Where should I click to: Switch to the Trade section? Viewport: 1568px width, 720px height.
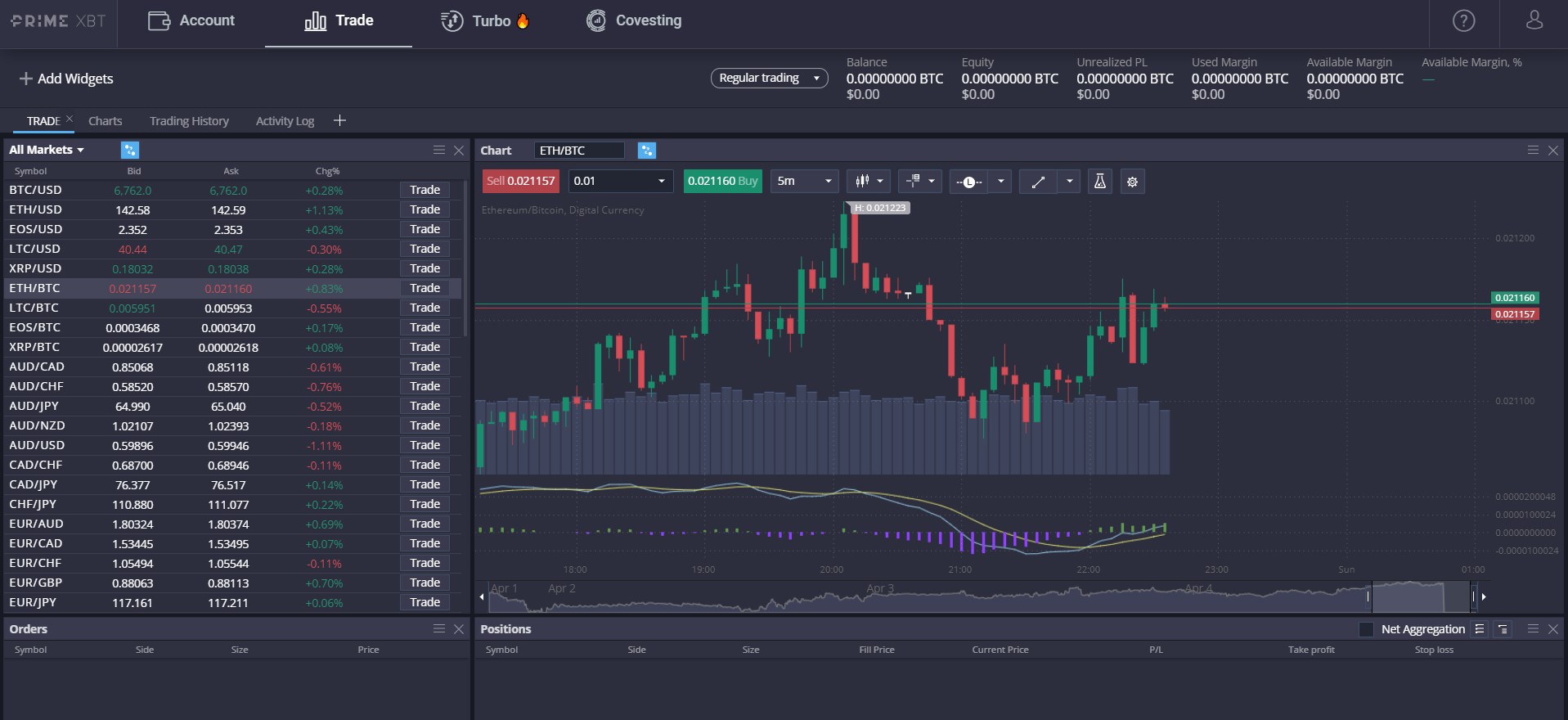(x=339, y=20)
